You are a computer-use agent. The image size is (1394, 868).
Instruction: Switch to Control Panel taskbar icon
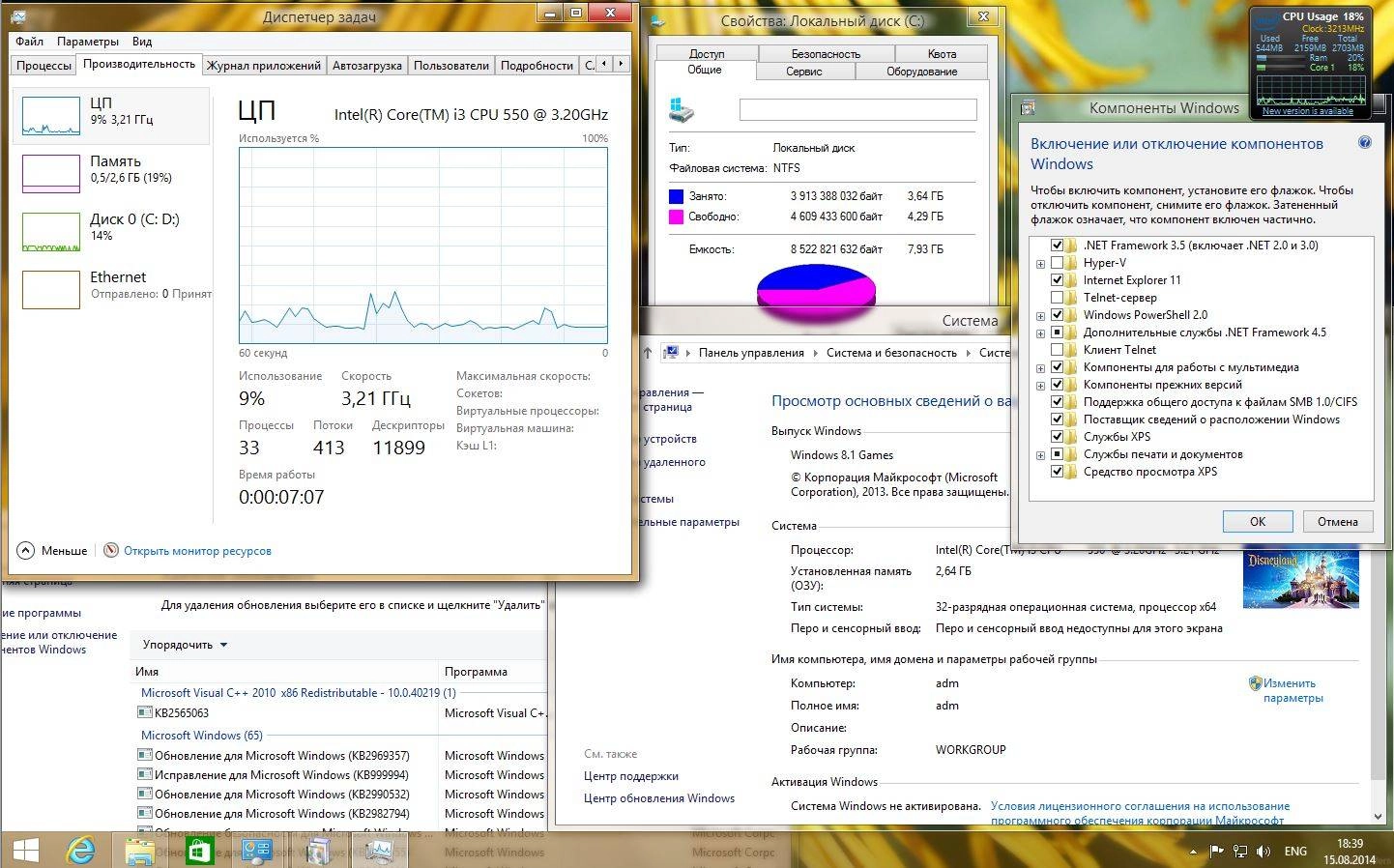(x=257, y=851)
